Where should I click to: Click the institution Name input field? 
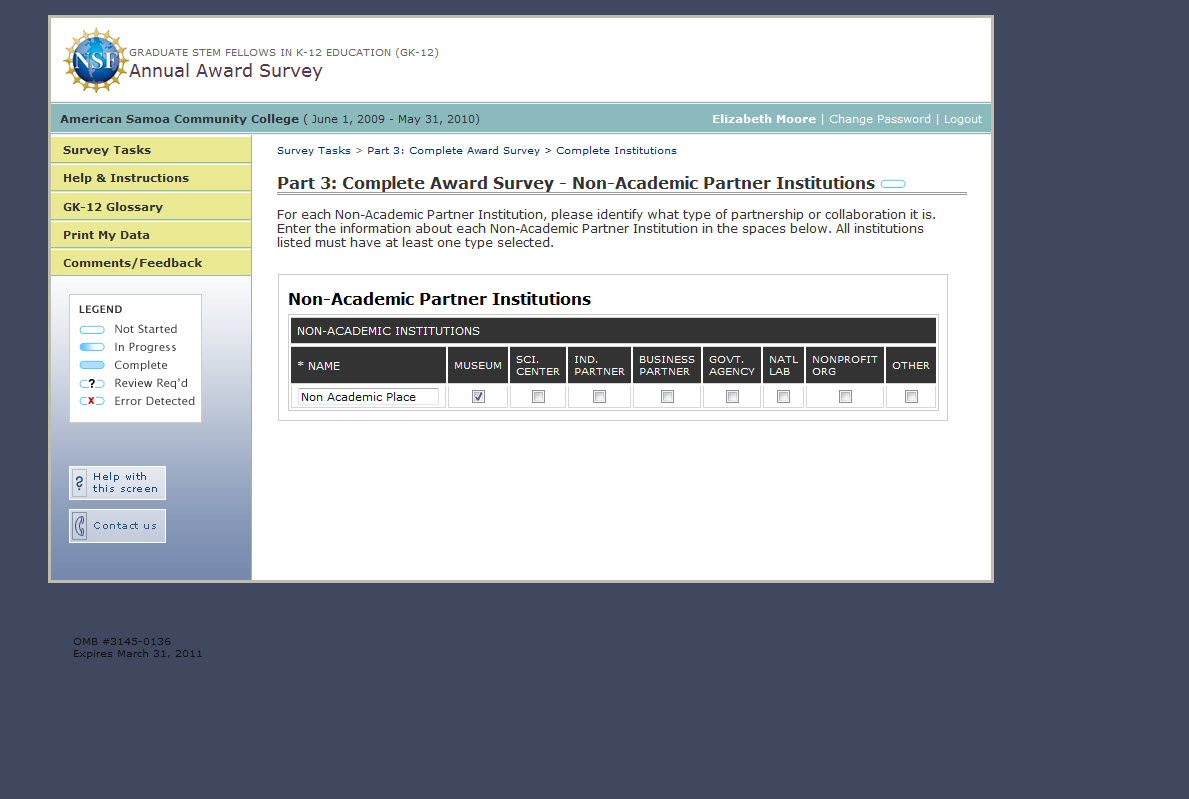(x=369, y=396)
